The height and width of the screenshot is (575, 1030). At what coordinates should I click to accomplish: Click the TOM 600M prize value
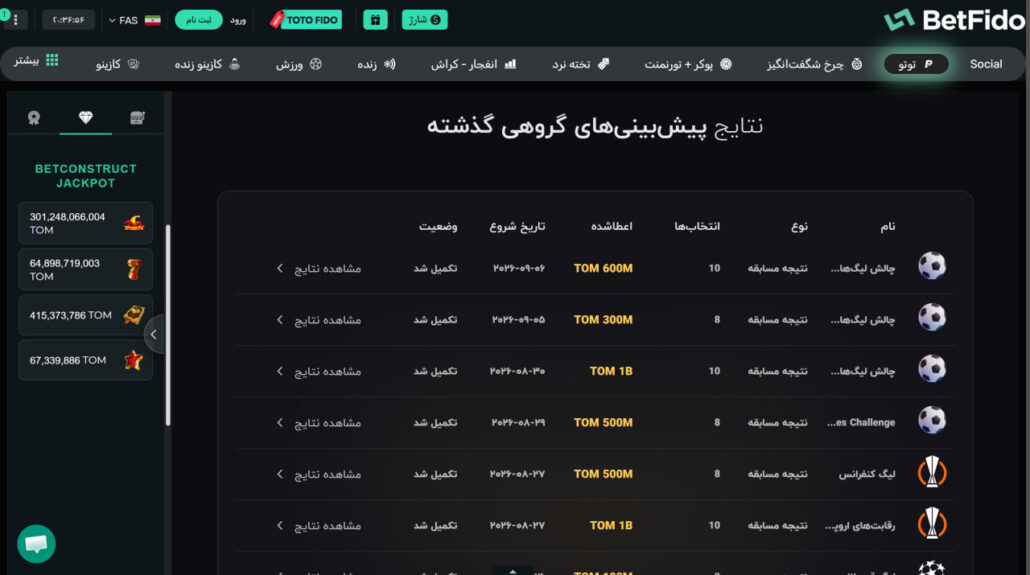pos(603,268)
